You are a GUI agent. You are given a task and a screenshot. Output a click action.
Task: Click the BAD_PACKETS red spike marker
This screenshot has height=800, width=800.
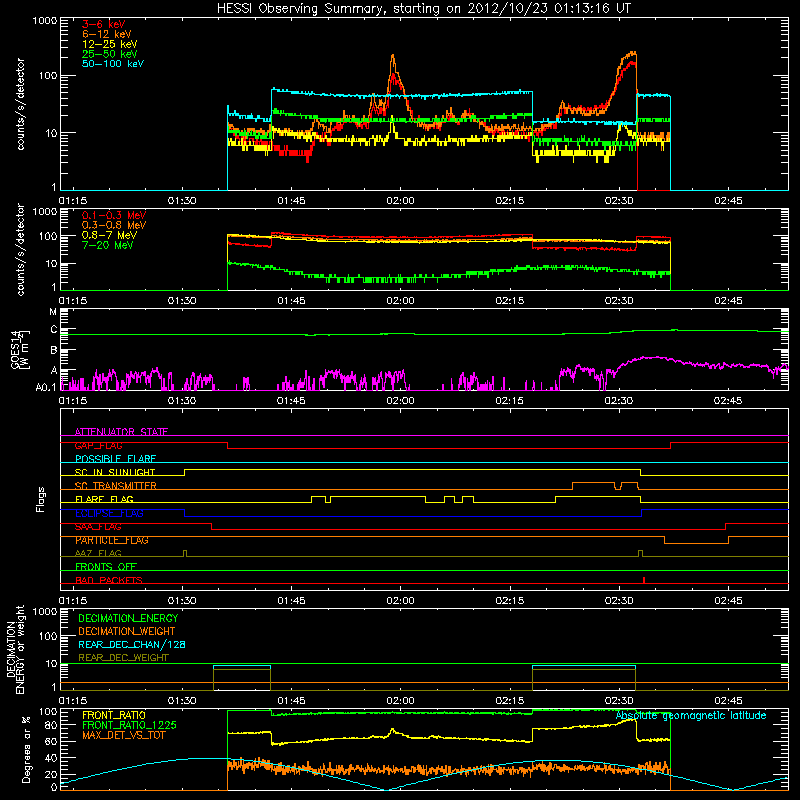pos(644,580)
